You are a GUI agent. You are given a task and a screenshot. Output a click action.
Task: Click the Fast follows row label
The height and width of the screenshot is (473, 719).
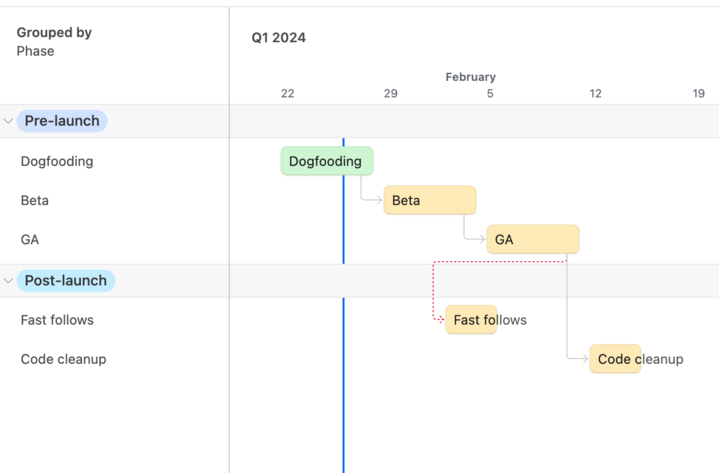pos(57,320)
